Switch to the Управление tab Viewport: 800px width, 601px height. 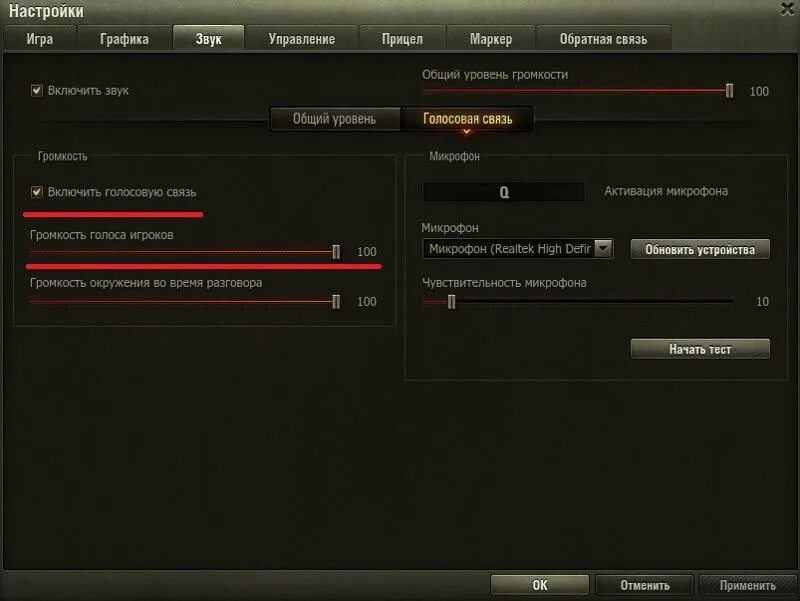point(302,39)
